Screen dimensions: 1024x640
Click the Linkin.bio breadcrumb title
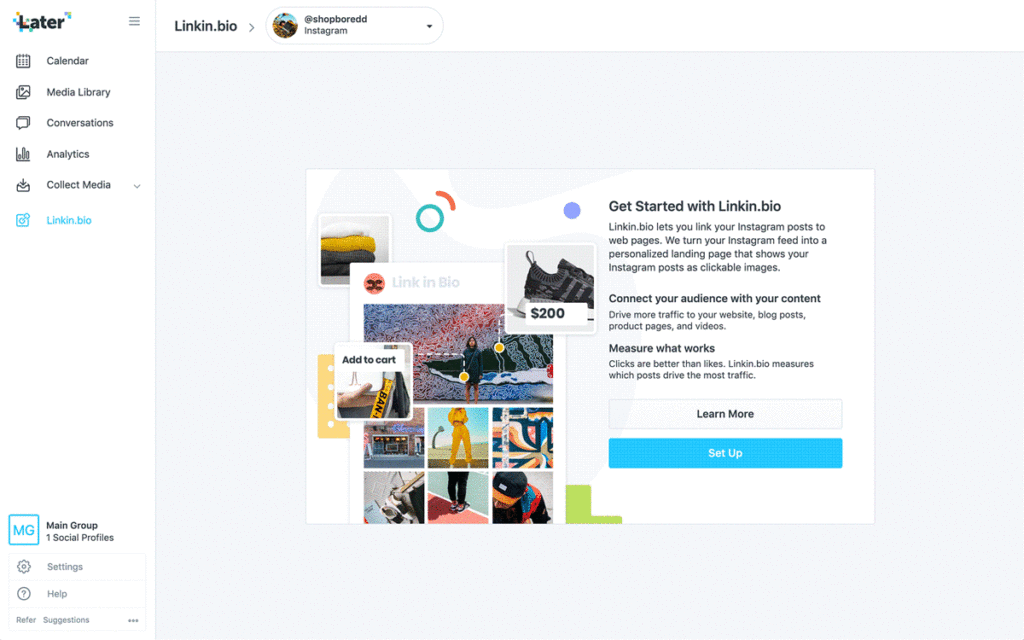[x=206, y=26]
